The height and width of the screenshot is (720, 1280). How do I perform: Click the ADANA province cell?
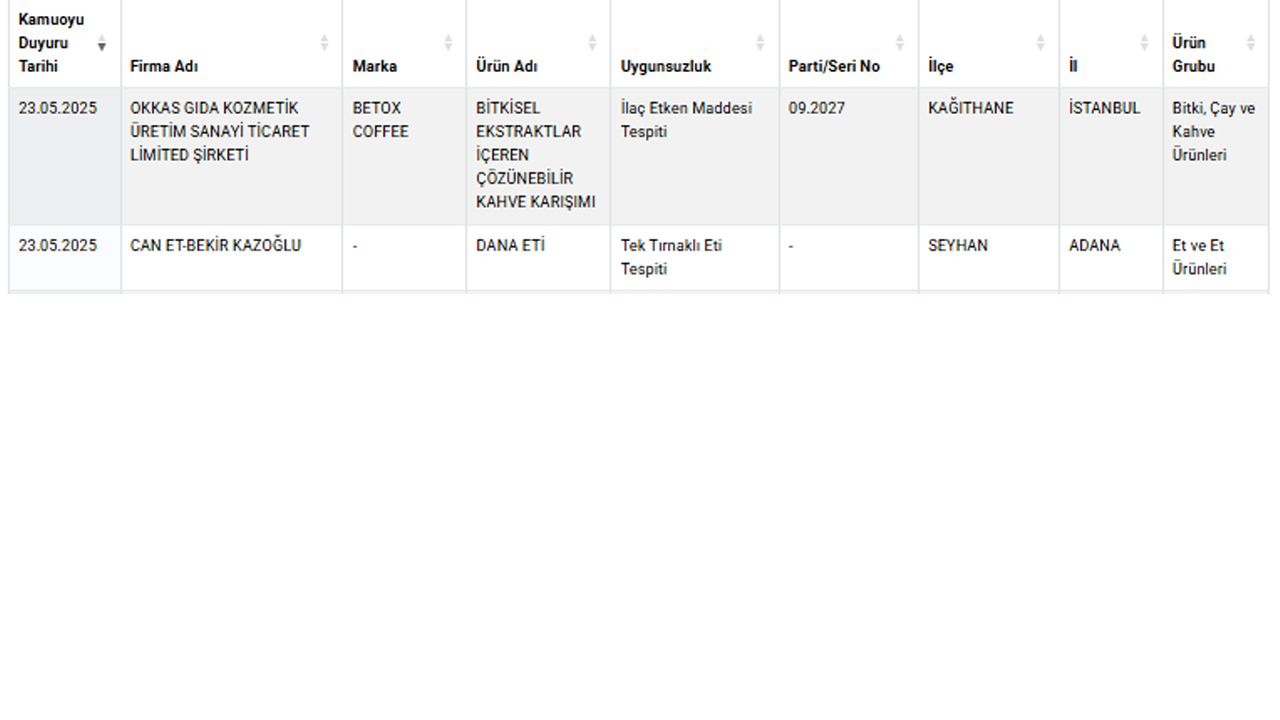coord(1111,258)
